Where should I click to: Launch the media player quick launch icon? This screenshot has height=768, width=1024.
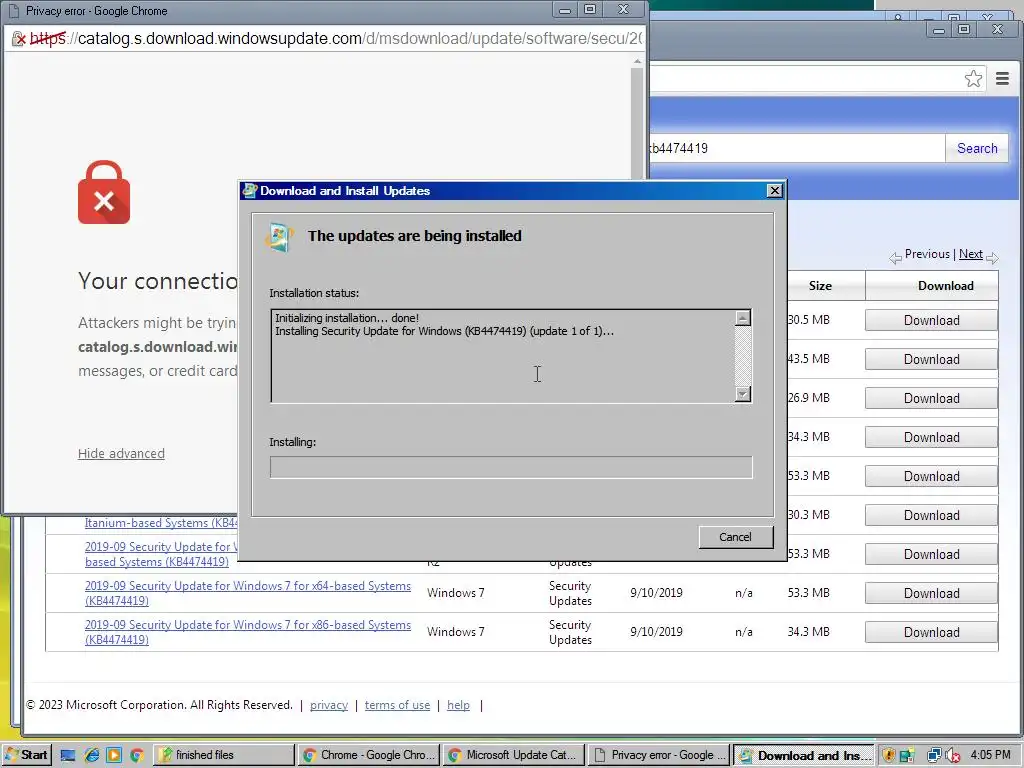(114, 756)
